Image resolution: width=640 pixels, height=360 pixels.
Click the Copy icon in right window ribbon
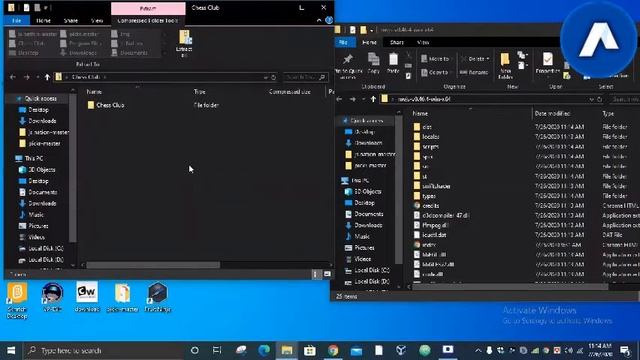[x=373, y=63]
